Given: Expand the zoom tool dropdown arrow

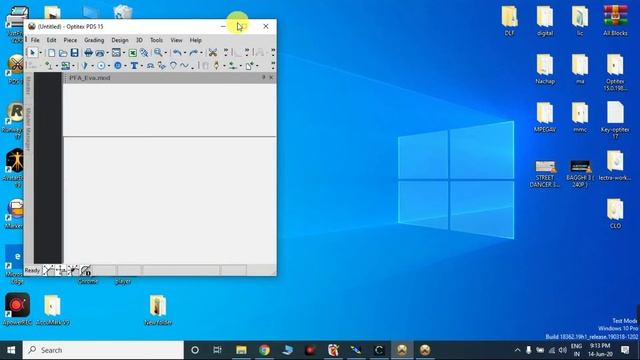Looking at the screenshot, I should tap(166, 53).
